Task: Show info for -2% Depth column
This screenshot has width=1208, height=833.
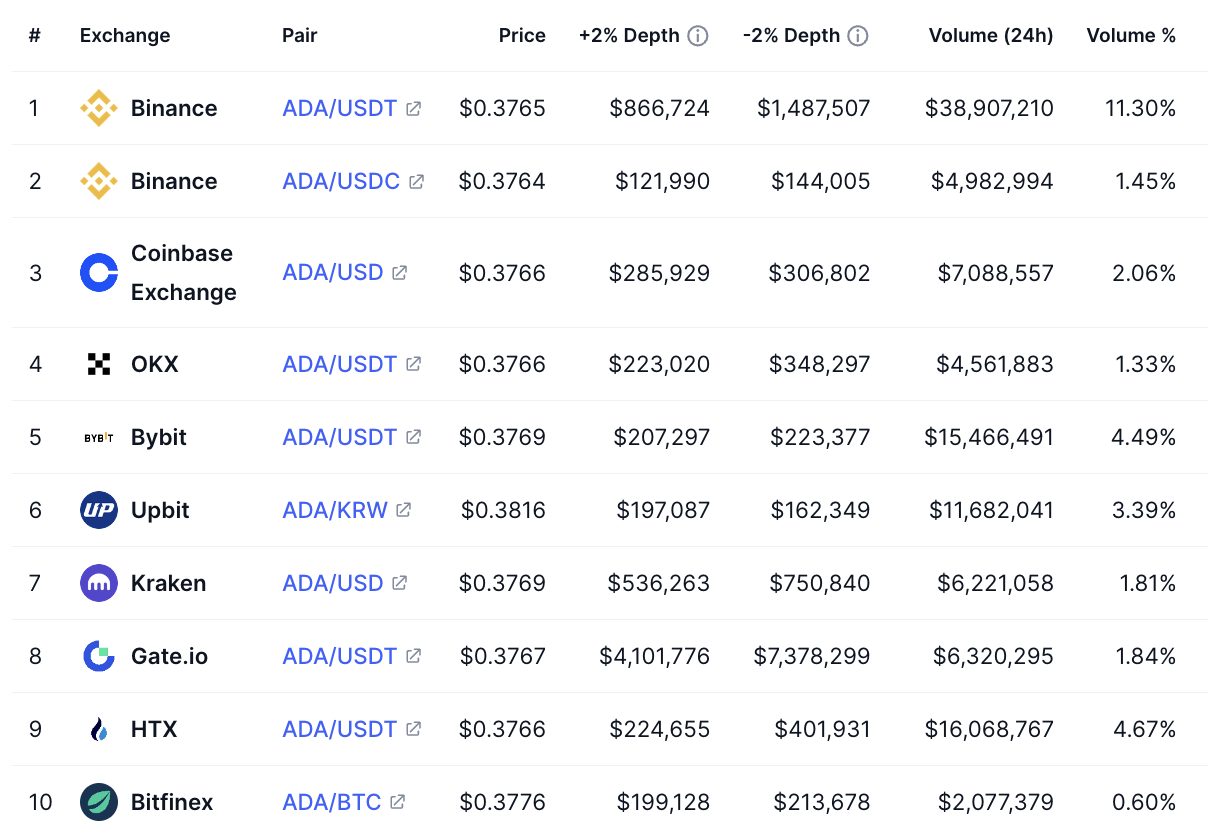Action: point(858,36)
